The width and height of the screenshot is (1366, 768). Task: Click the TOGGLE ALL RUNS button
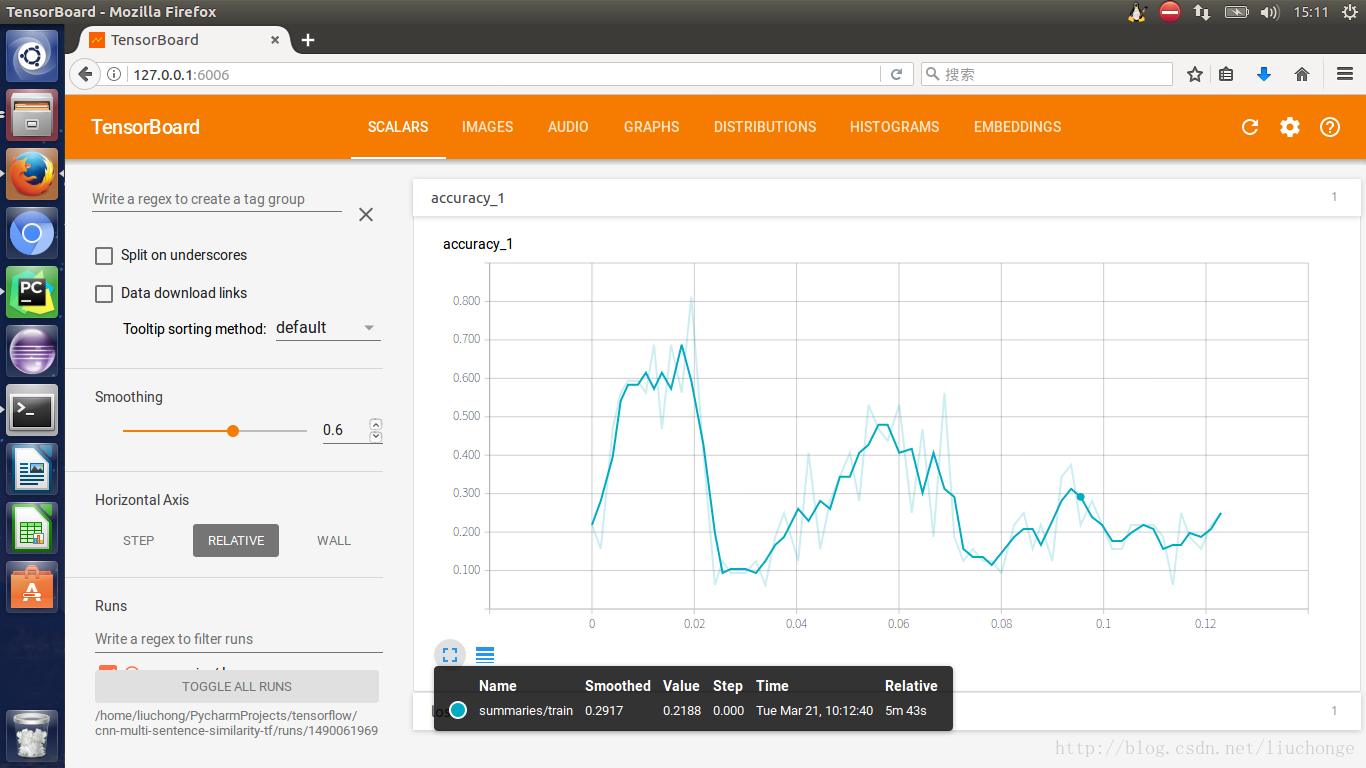(x=237, y=687)
